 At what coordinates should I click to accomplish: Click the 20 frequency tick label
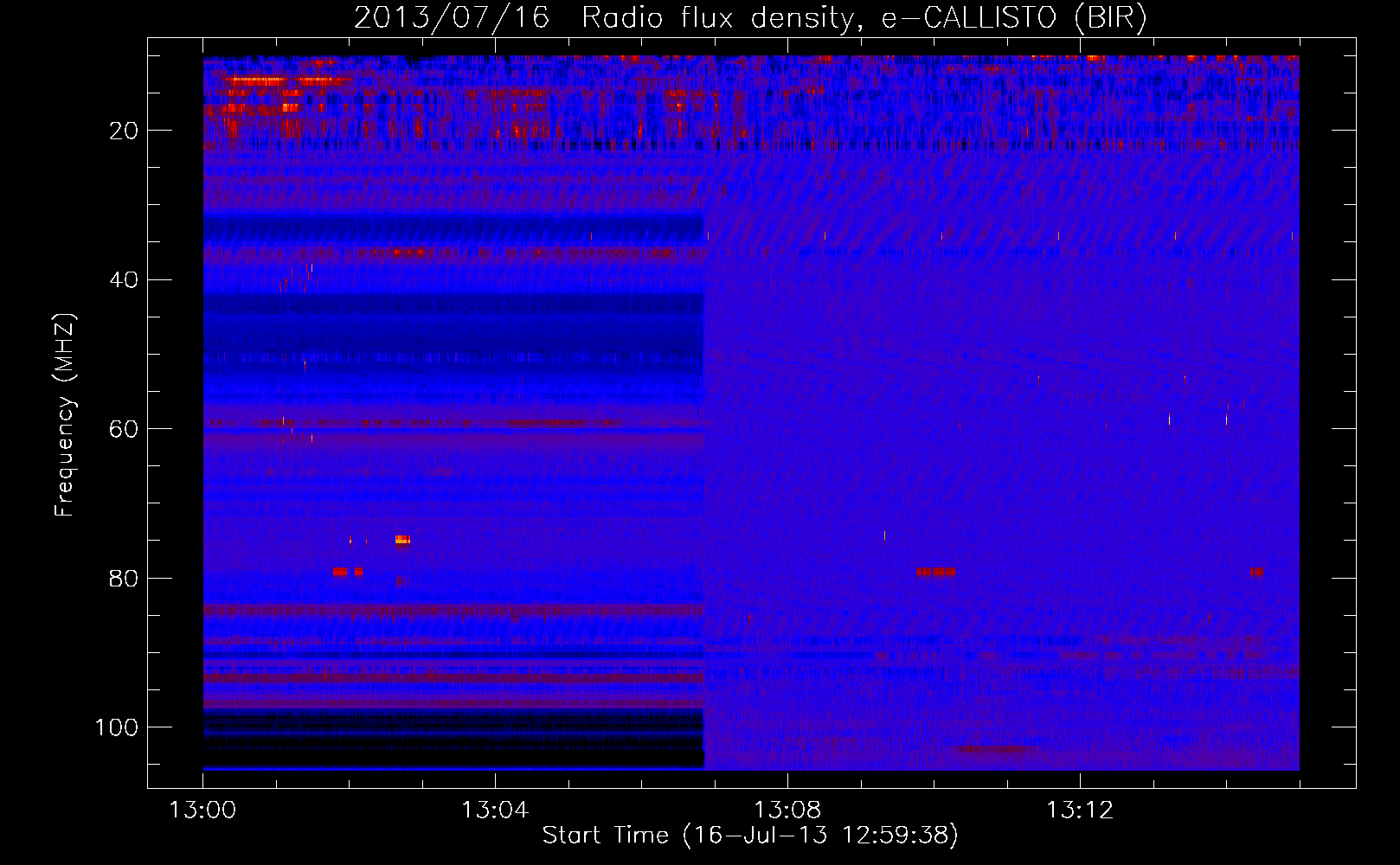[125, 131]
